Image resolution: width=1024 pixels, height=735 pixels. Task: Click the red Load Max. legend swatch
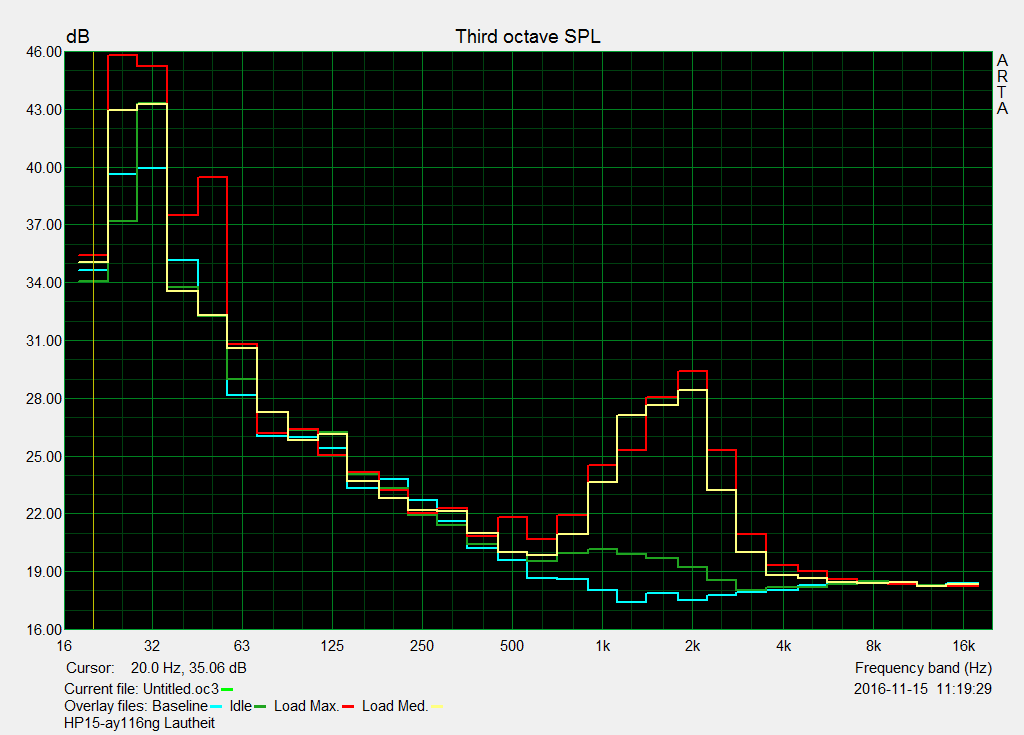coord(349,707)
